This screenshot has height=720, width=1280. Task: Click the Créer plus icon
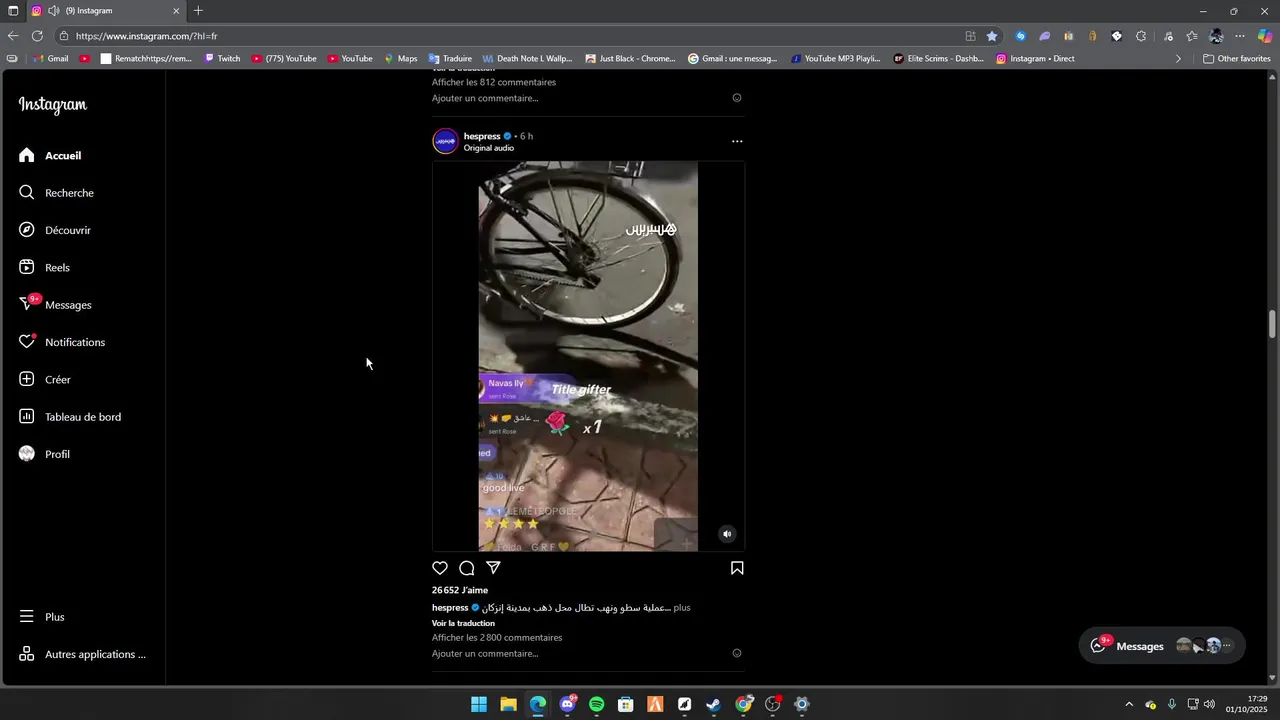coord(27,380)
